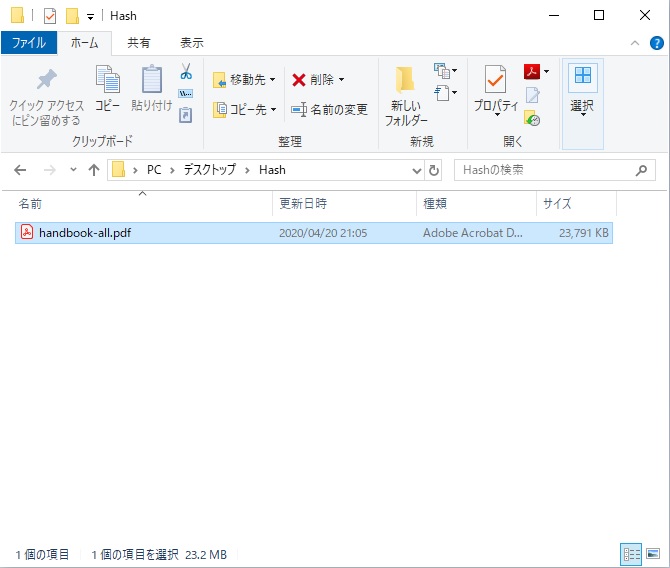The height and width of the screenshot is (568, 670).
Task: Close the Hash window
Action: click(x=645, y=15)
